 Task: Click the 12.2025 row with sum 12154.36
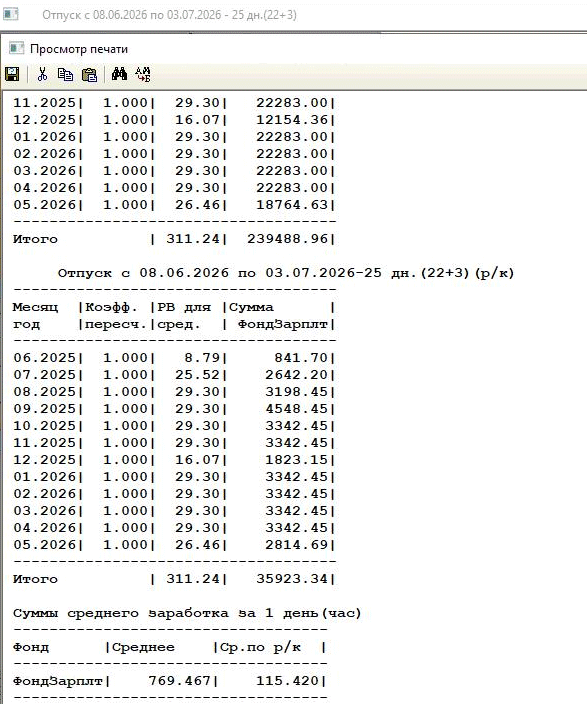pos(174,120)
